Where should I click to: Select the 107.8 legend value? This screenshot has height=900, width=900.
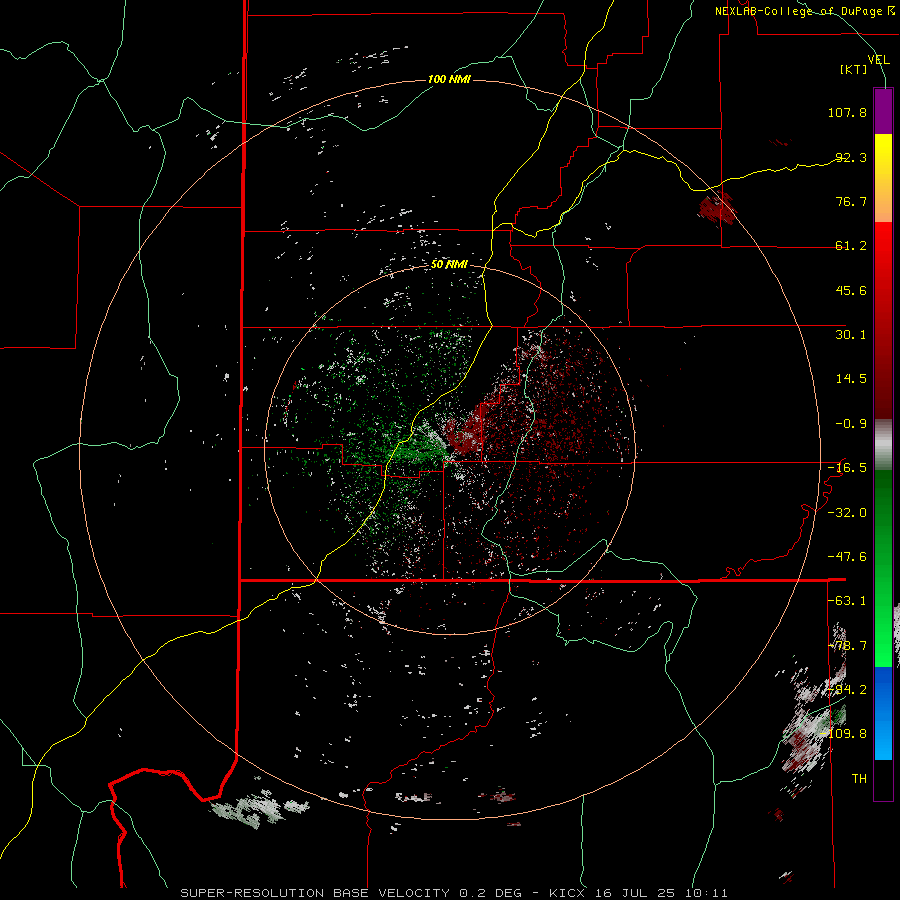point(847,112)
